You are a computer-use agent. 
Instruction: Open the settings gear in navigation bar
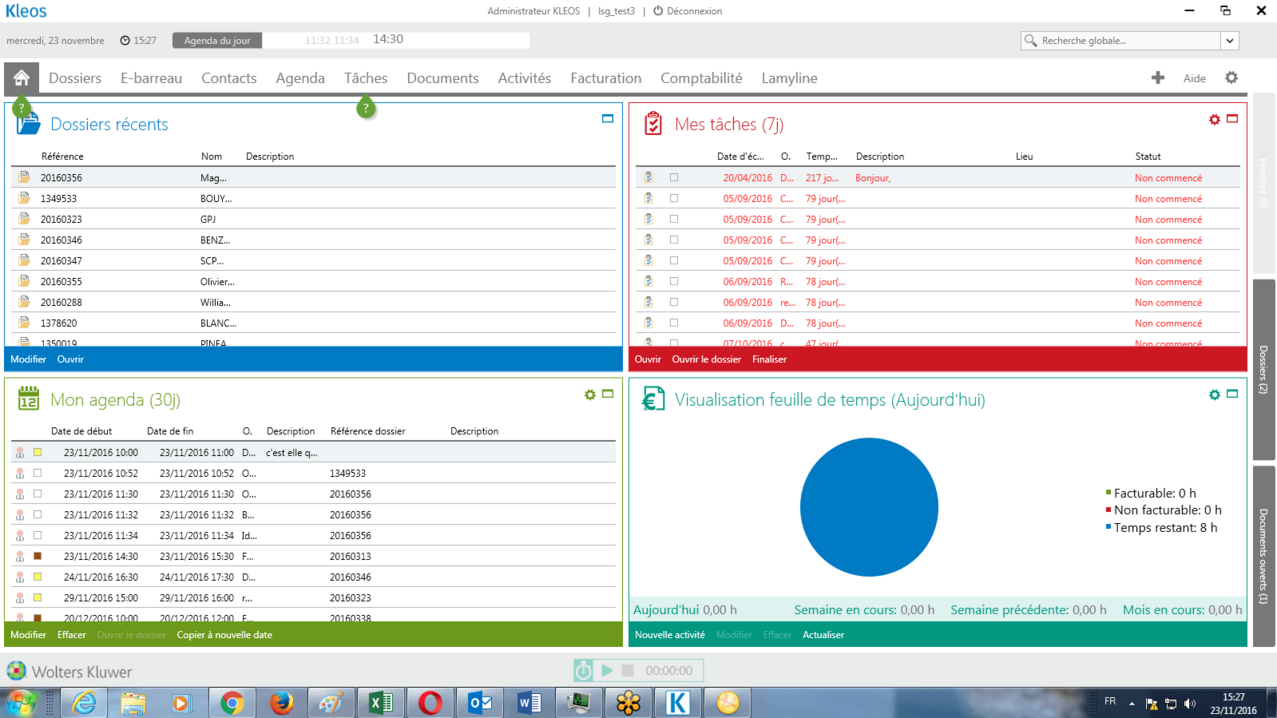(x=1231, y=78)
